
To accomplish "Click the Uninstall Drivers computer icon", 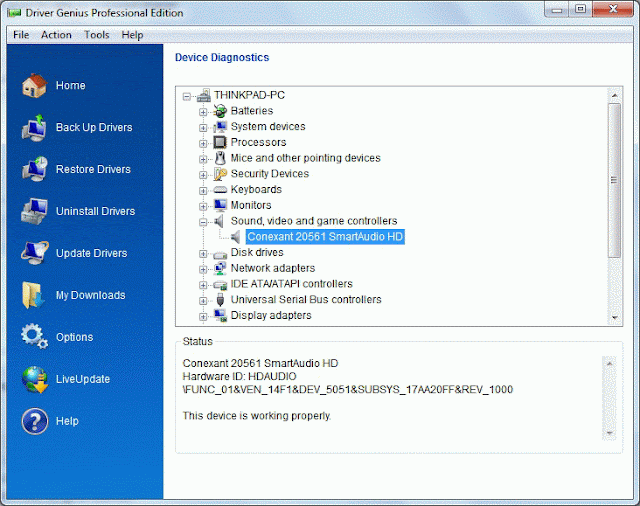I will pyautogui.click(x=34, y=211).
